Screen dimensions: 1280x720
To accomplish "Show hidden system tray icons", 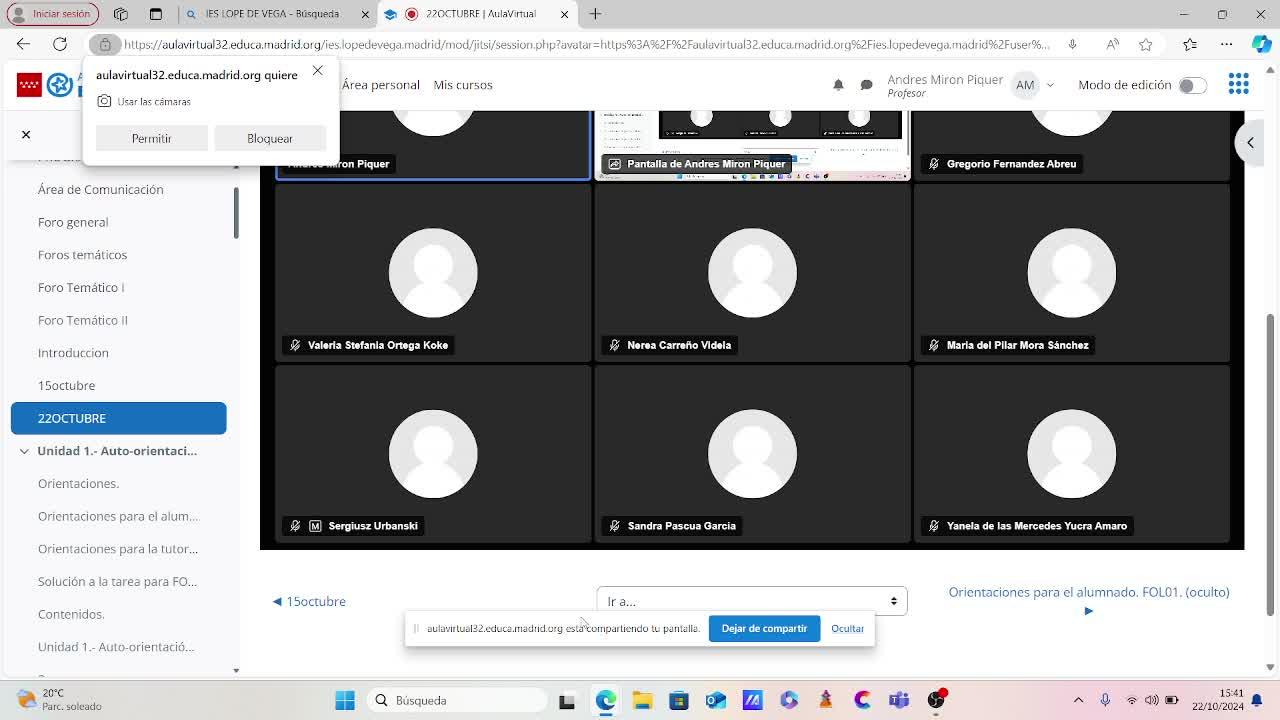I will click(x=1078, y=700).
